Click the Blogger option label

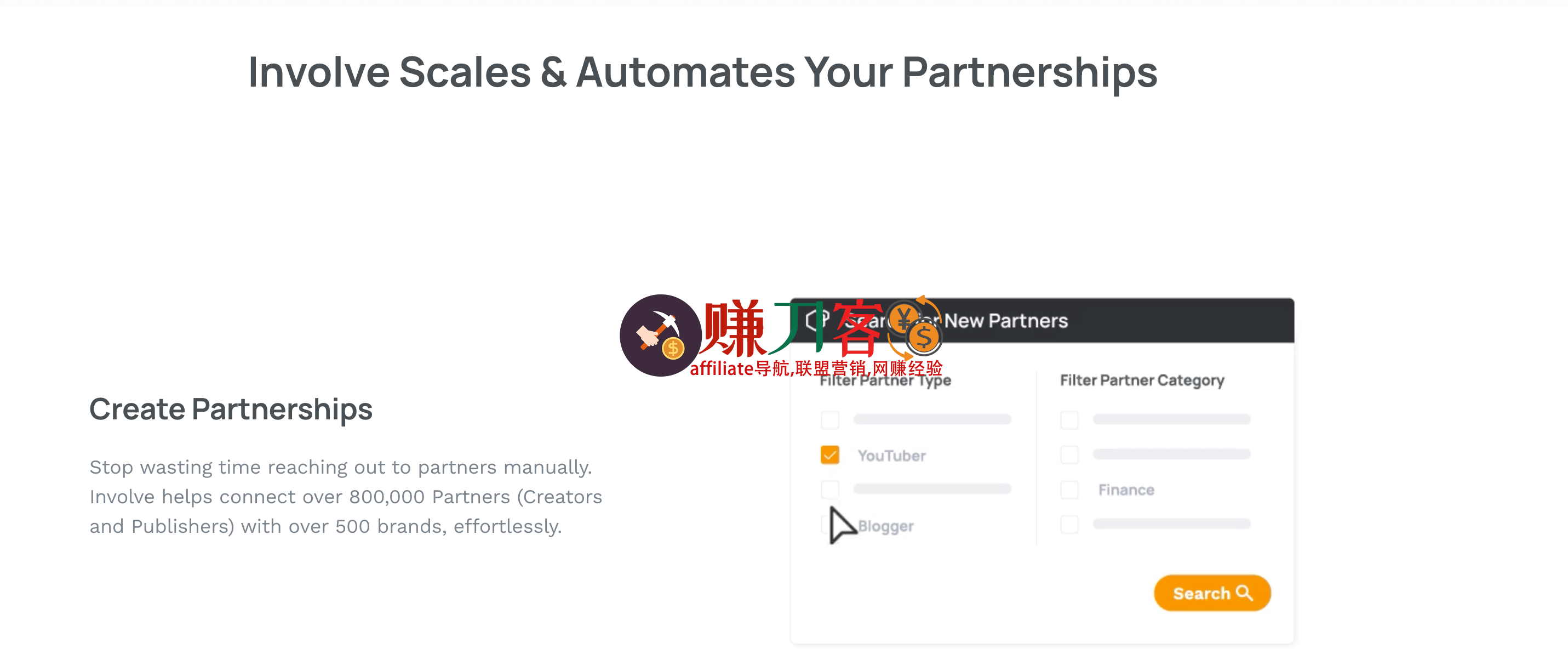[886, 526]
